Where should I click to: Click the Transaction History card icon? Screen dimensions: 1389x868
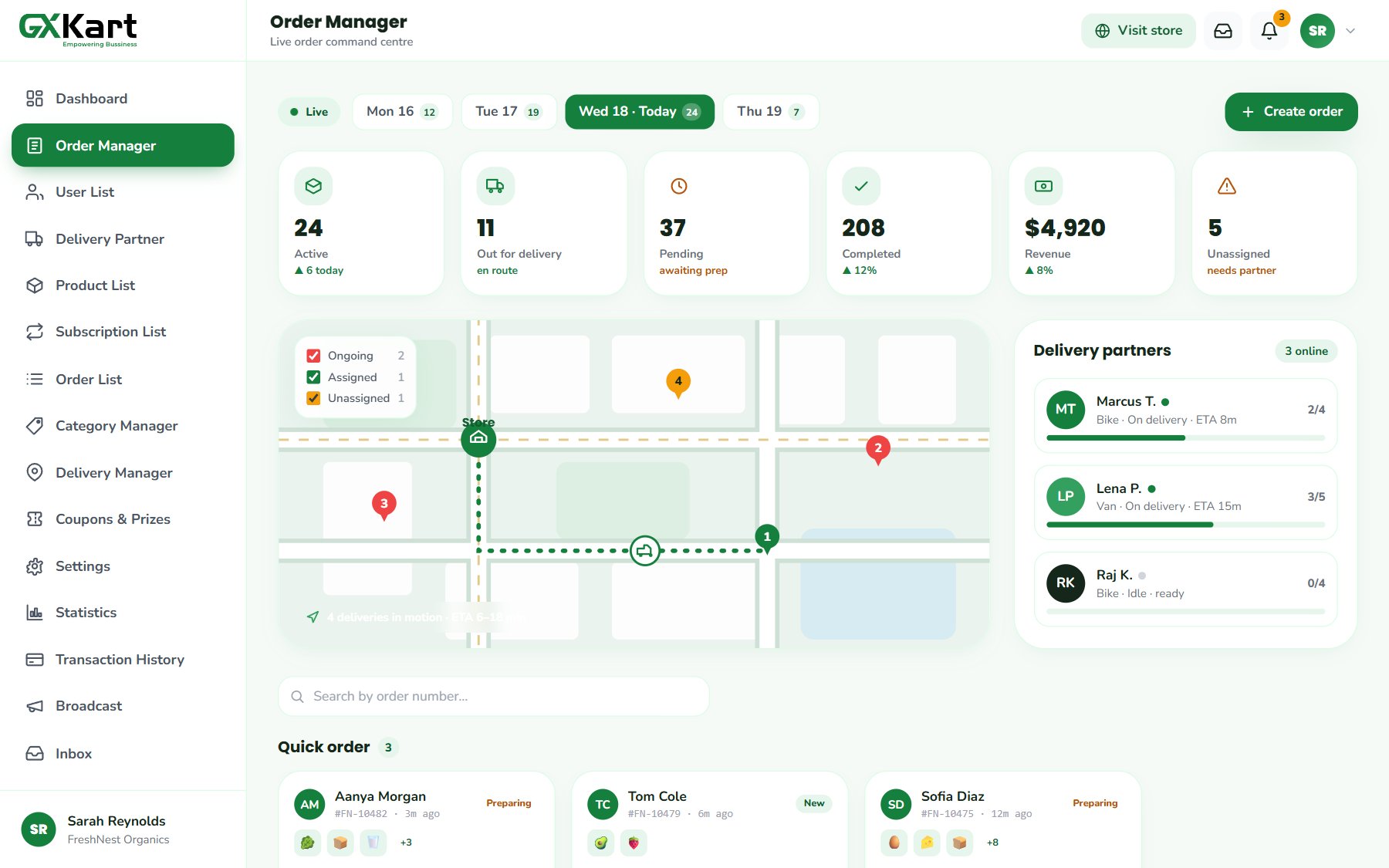click(x=35, y=660)
